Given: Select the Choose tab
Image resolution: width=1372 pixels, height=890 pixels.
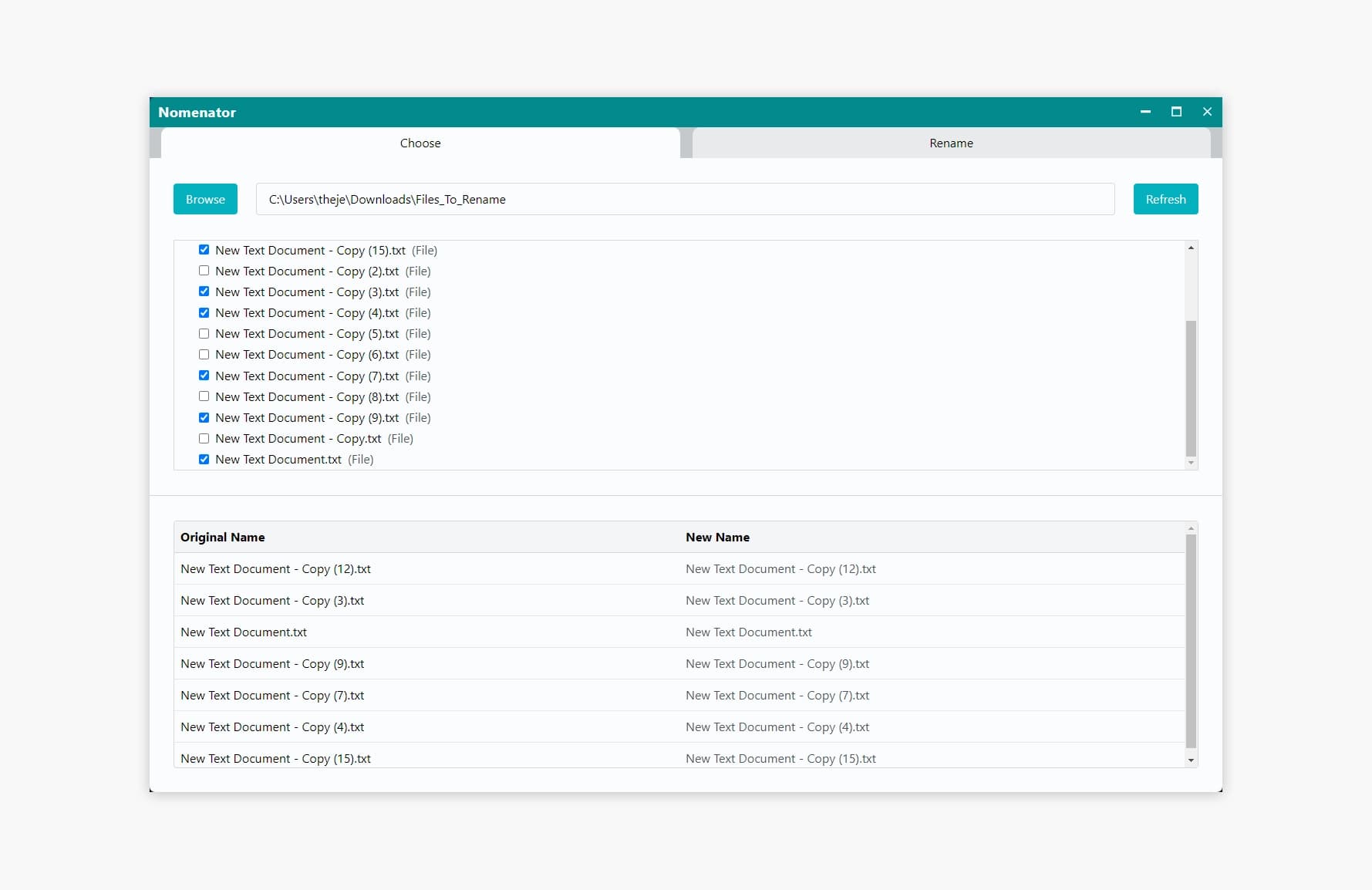Looking at the screenshot, I should click(x=420, y=143).
